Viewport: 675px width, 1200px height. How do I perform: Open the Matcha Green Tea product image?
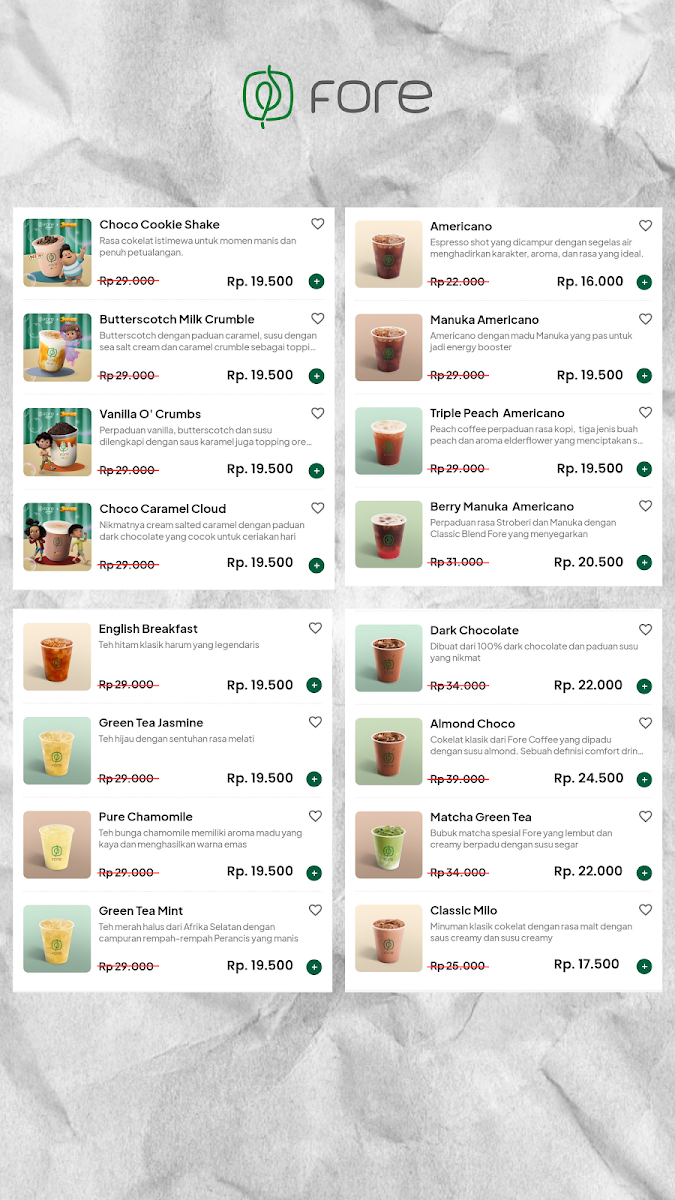tap(389, 846)
